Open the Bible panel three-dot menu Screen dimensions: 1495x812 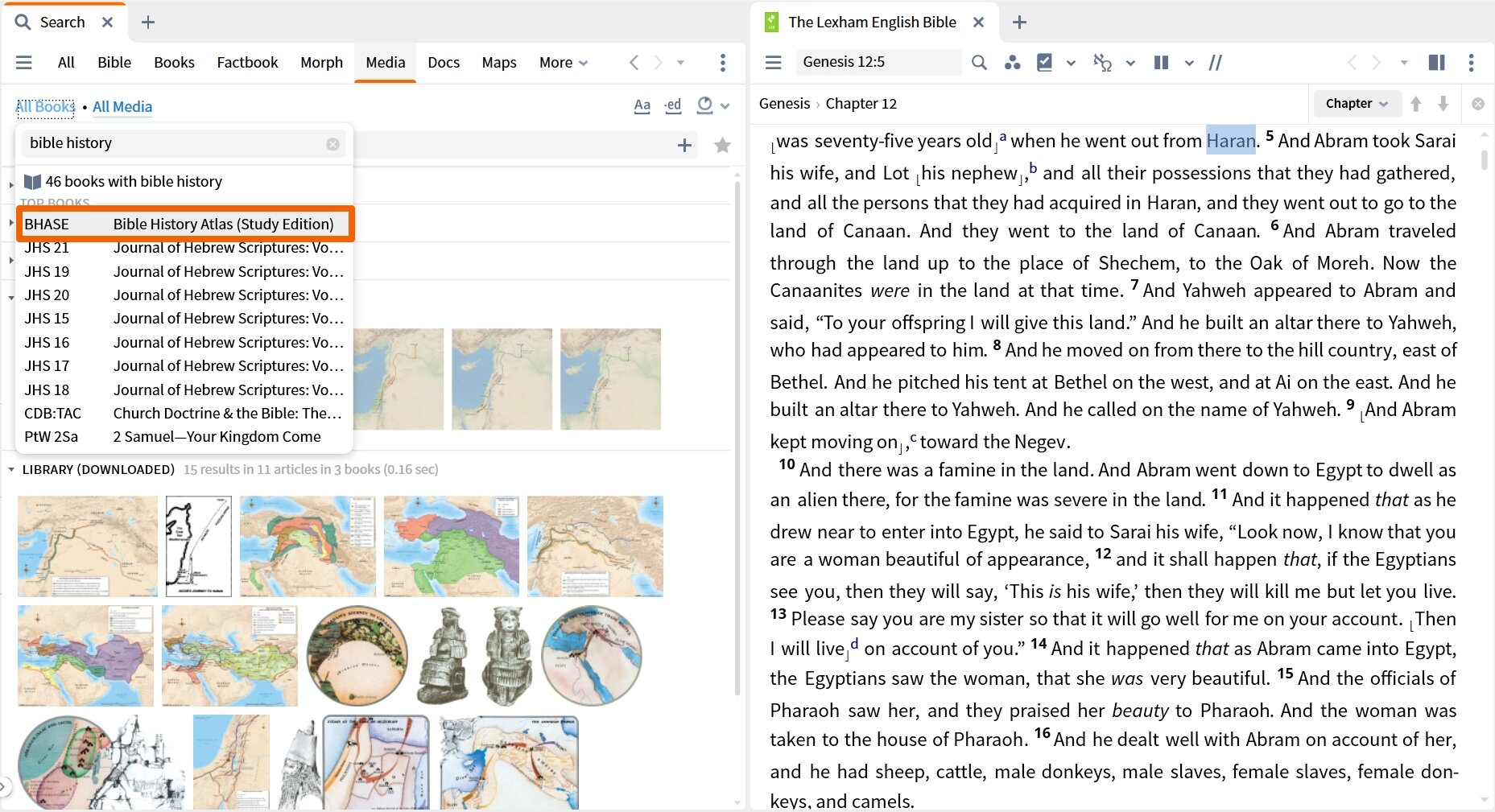1472,62
